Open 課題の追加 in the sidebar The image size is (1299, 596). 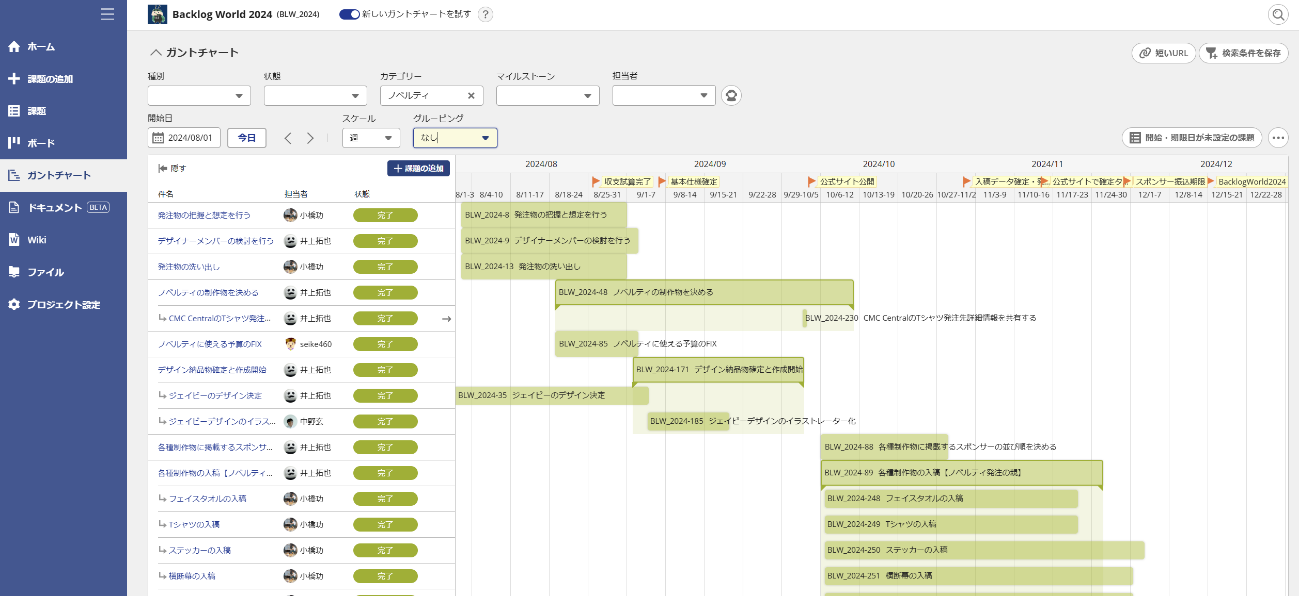tap(63, 79)
